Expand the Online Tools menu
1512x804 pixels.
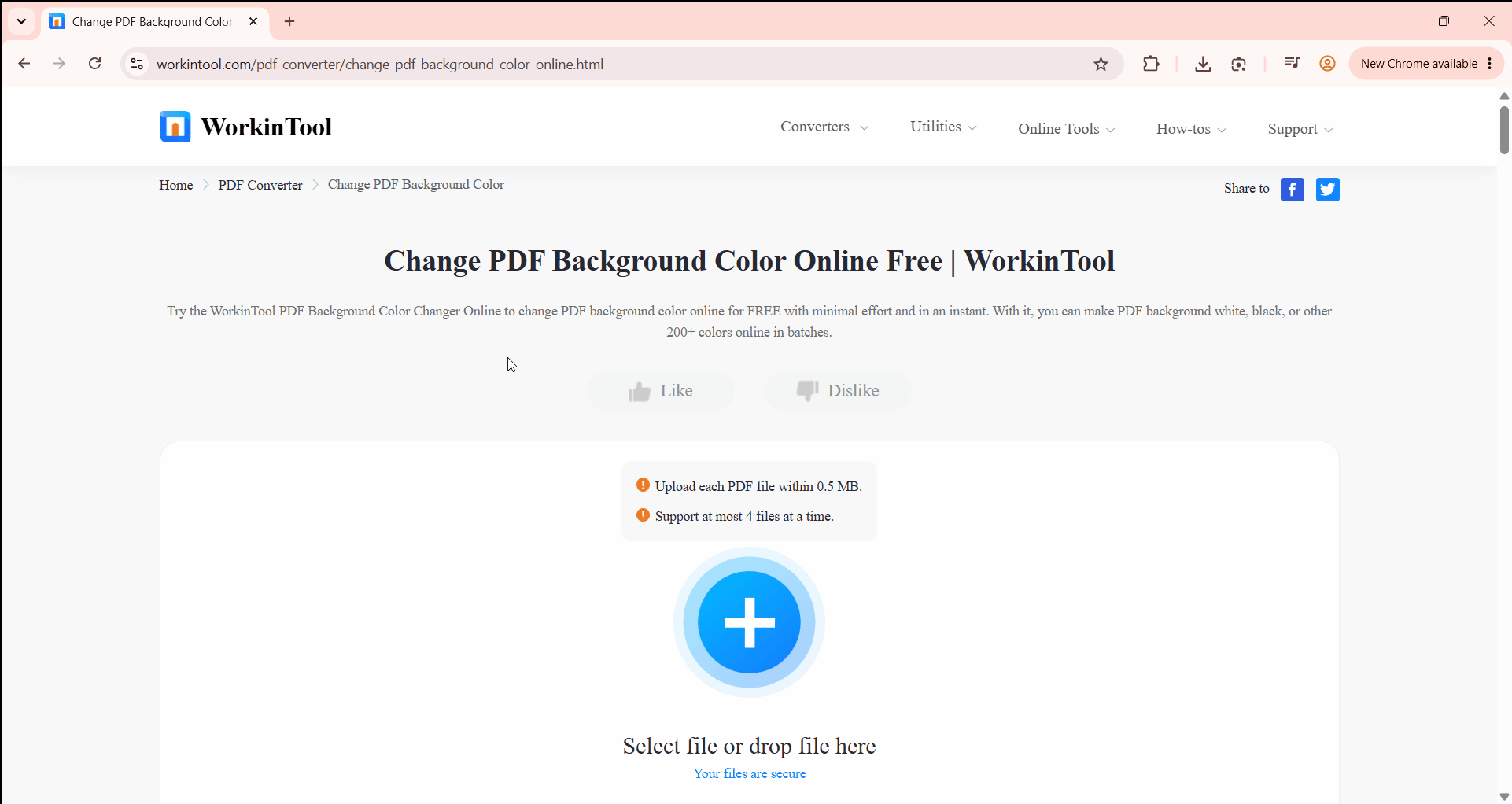point(1067,129)
